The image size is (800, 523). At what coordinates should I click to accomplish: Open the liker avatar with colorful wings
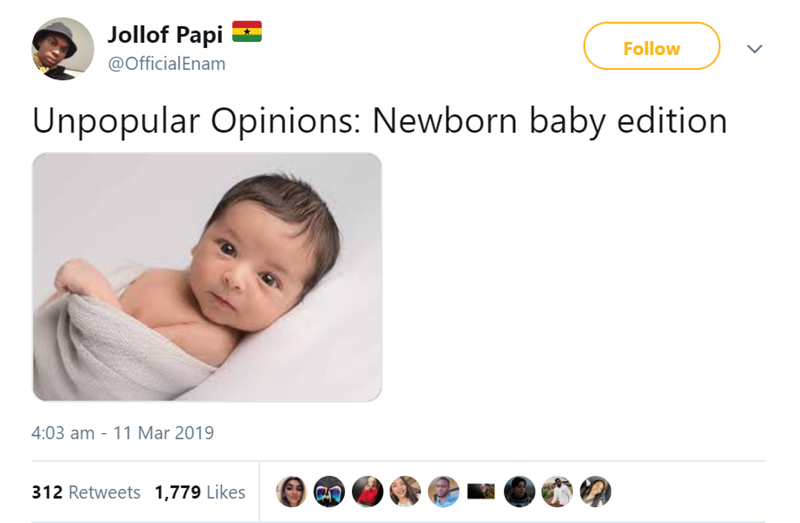pos(329,491)
